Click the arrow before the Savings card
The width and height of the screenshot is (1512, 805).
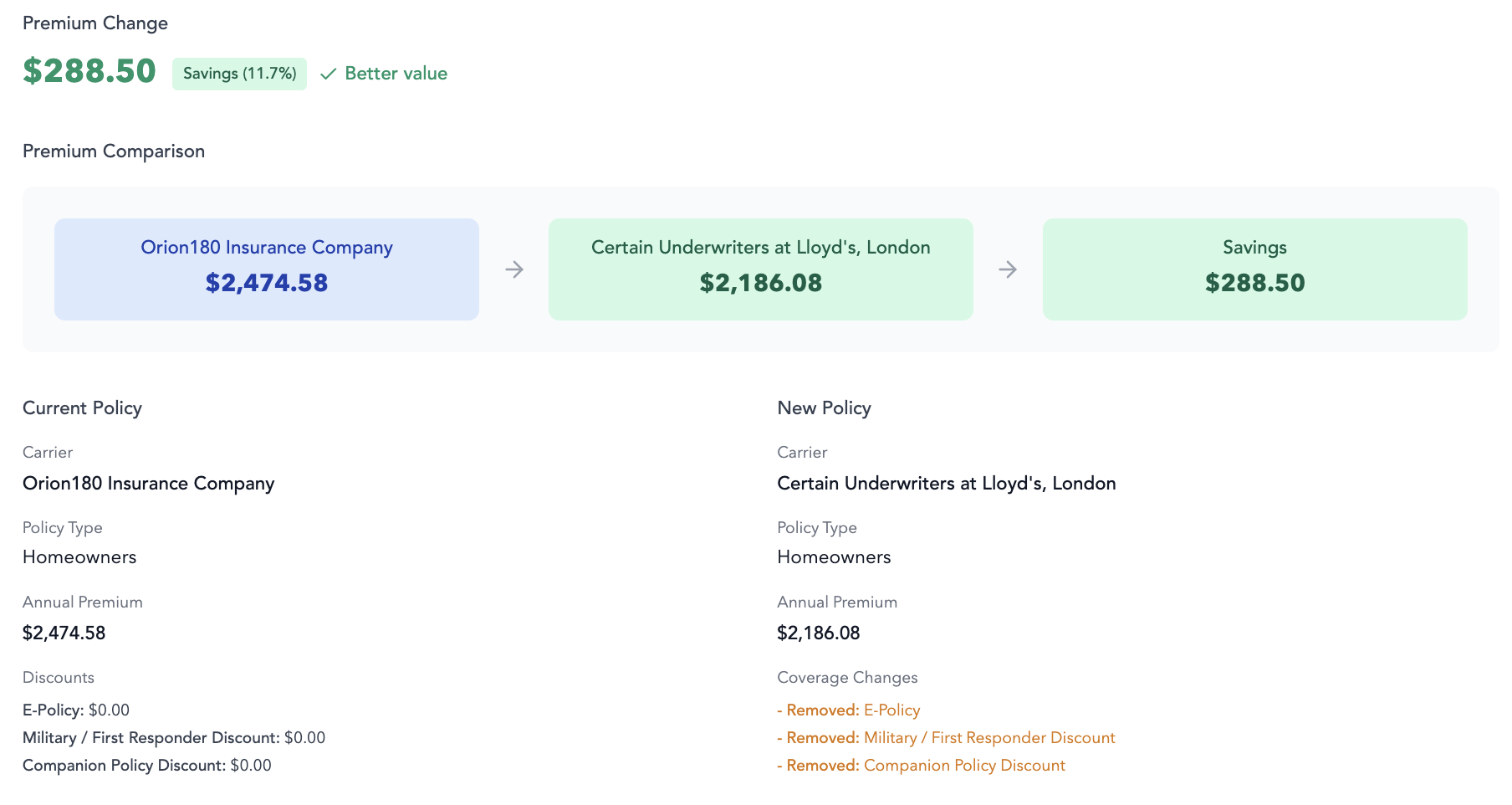[1008, 269]
